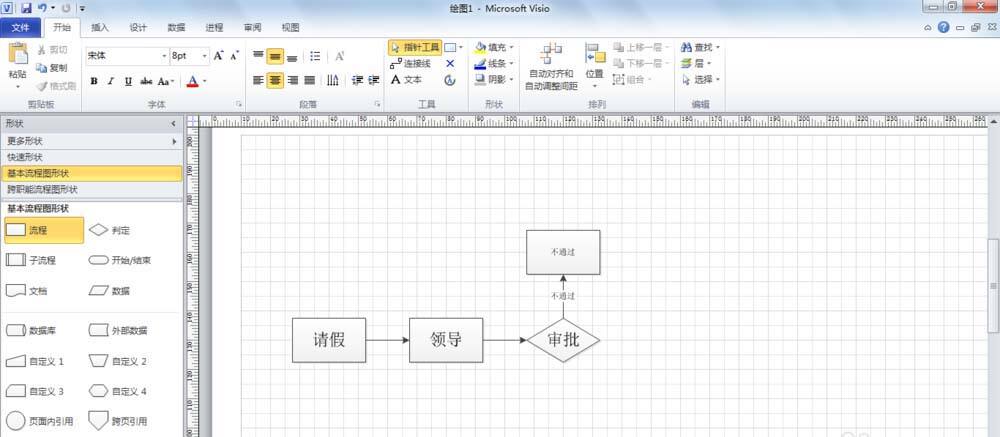
Task: Toggle align text left
Action: (x=258, y=80)
